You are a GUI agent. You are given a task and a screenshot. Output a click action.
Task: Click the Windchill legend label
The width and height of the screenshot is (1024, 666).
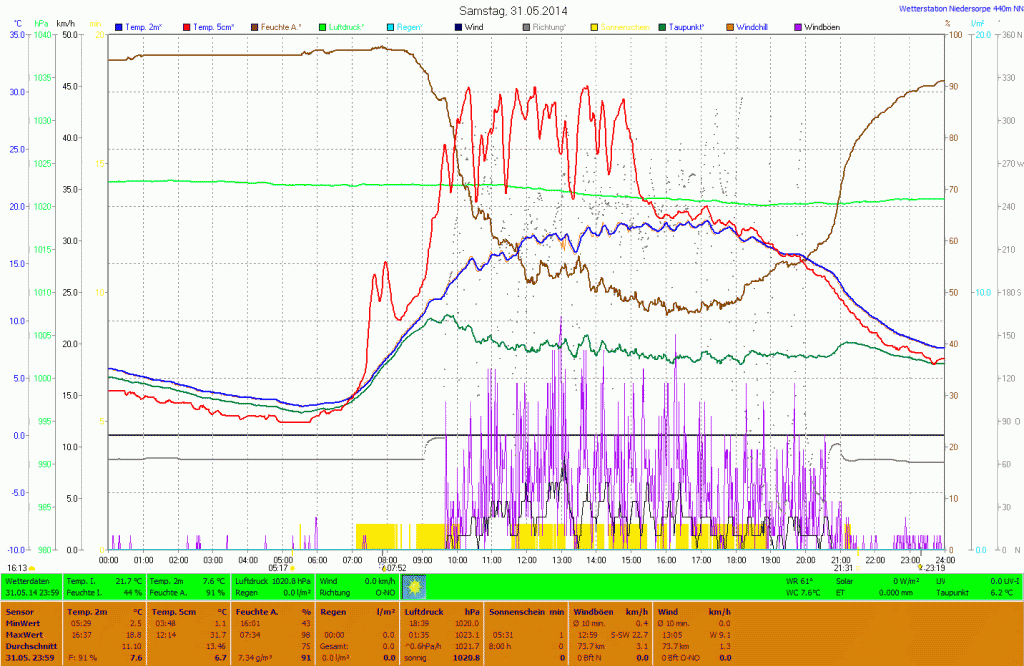tap(759, 26)
